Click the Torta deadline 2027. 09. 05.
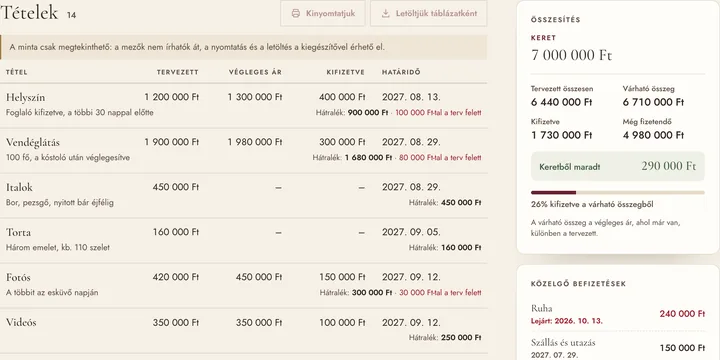 pos(411,232)
